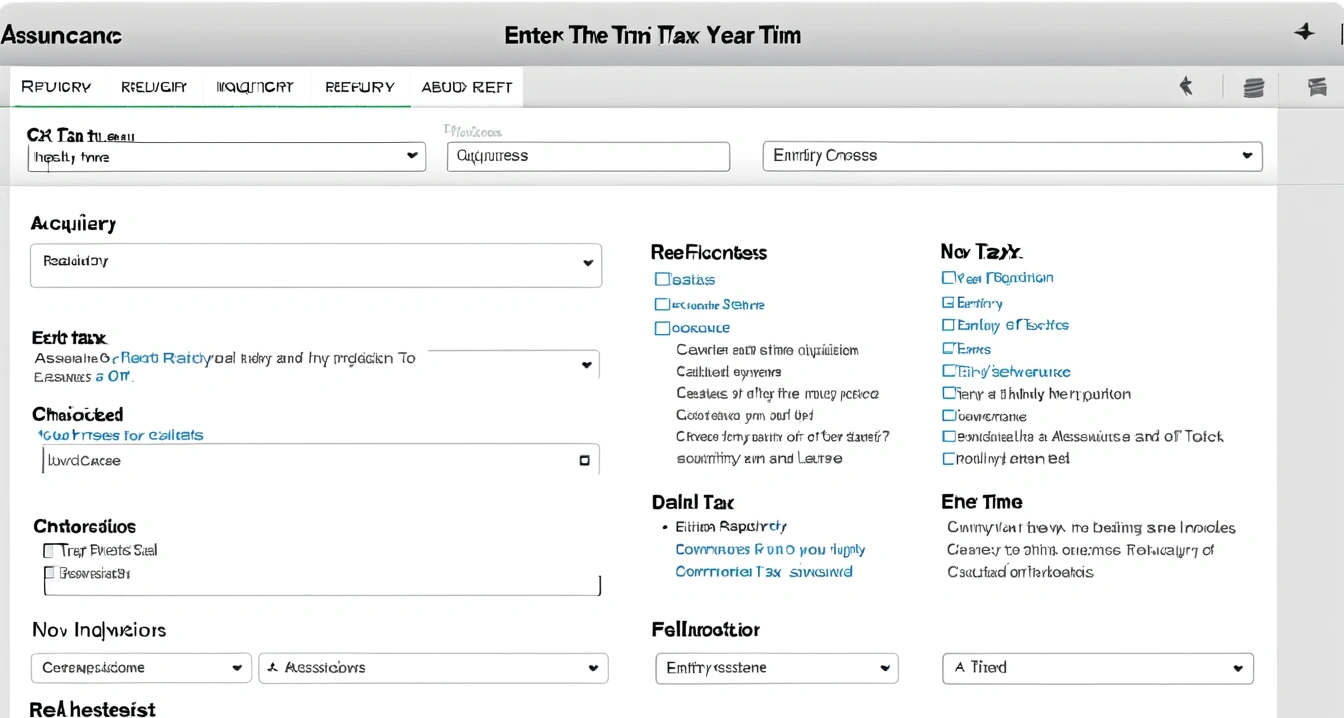Click the square icon in lowdCacse field

coord(585,461)
